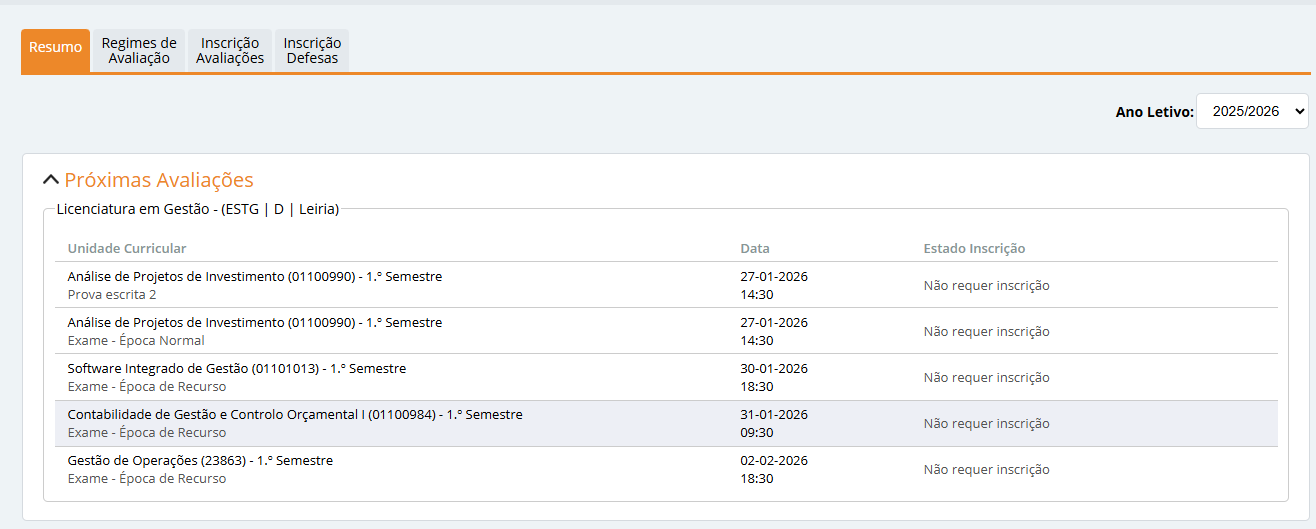1316x529 pixels.
Task: Select the Inscrição Defesas tab
Action: (312, 50)
